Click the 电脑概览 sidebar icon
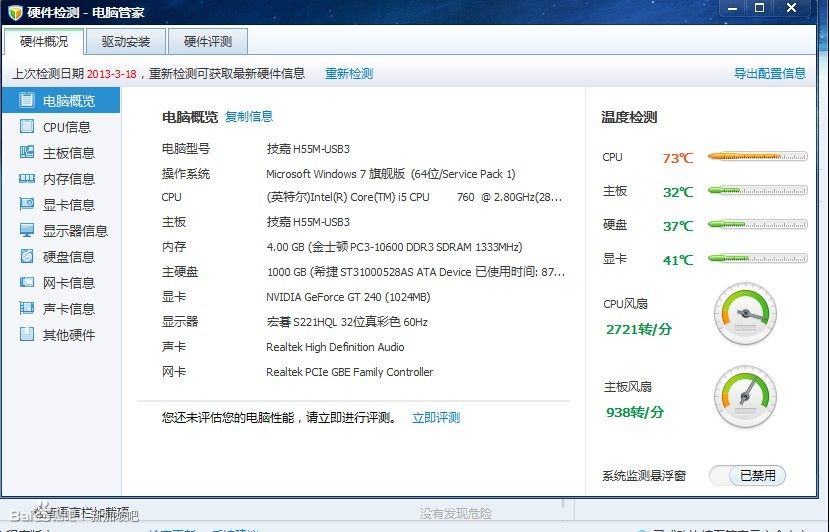This screenshot has width=830, height=532. [x=26, y=100]
